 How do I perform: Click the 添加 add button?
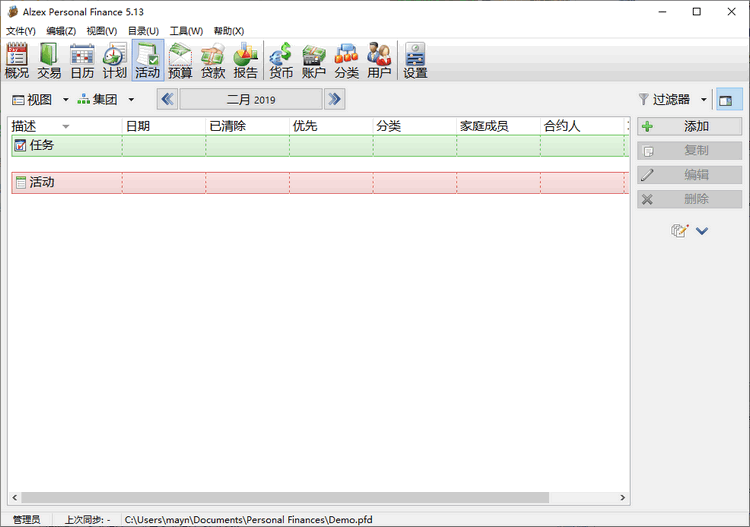689,126
